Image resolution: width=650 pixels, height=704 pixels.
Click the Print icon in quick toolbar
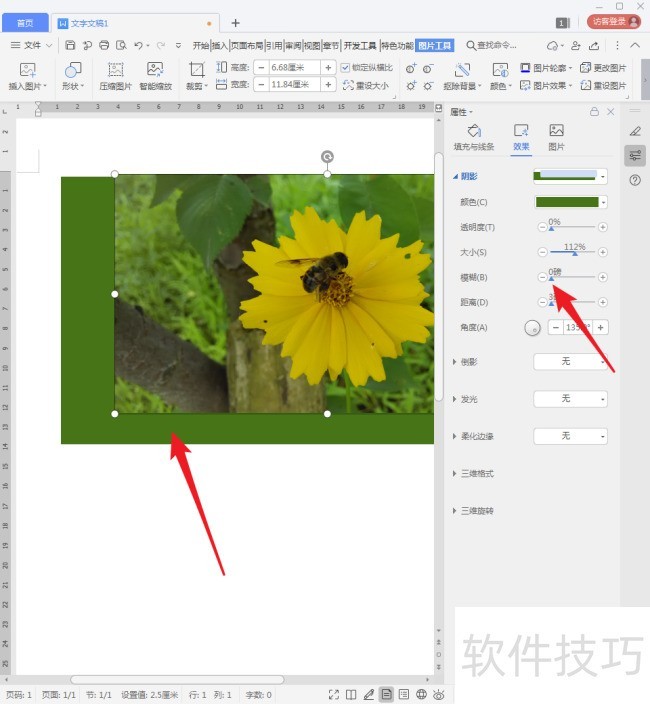[104, 45]
